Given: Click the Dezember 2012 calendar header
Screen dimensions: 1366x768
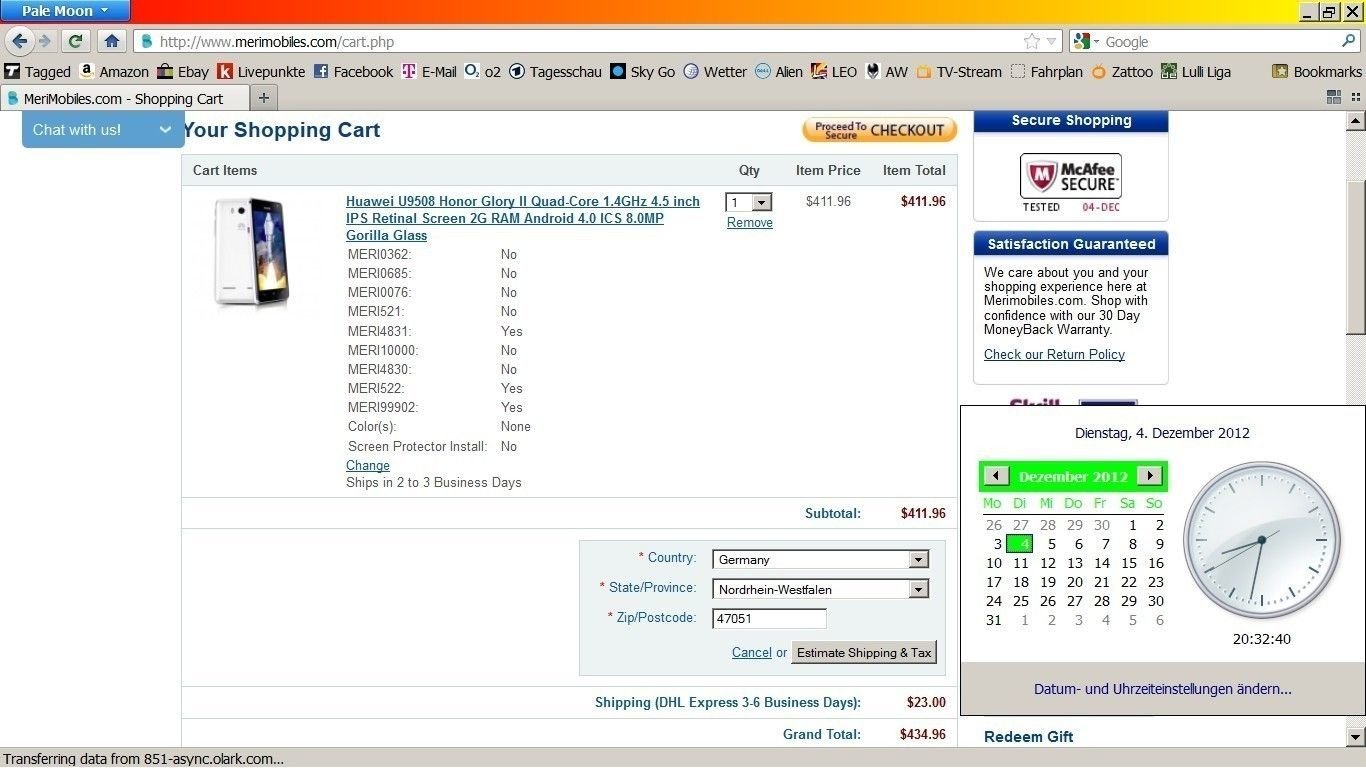Looking at the screenshot, I should 1073,476.
